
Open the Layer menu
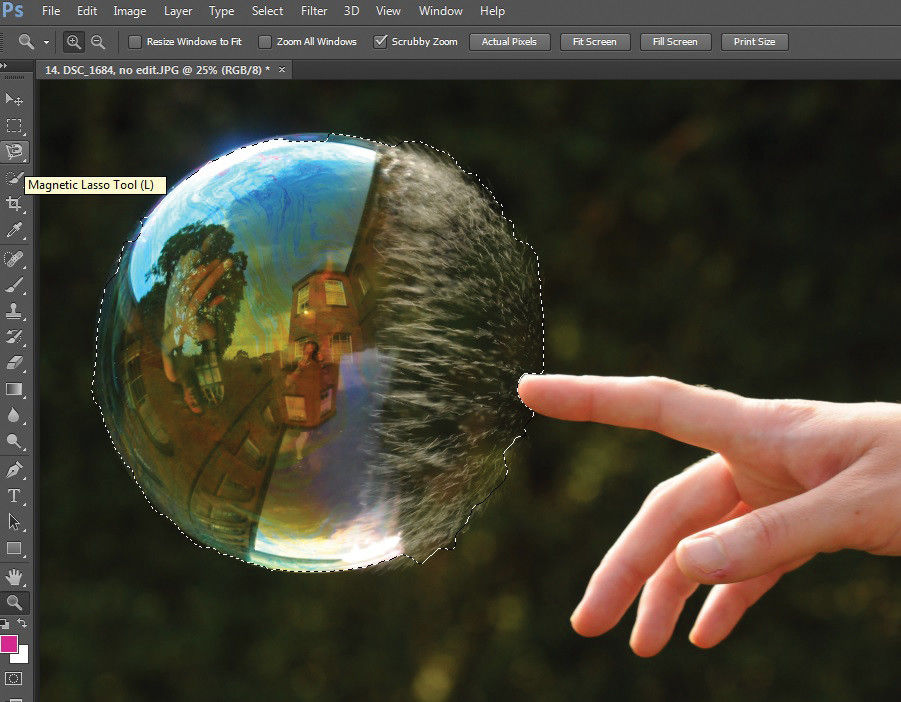(178, 11)
